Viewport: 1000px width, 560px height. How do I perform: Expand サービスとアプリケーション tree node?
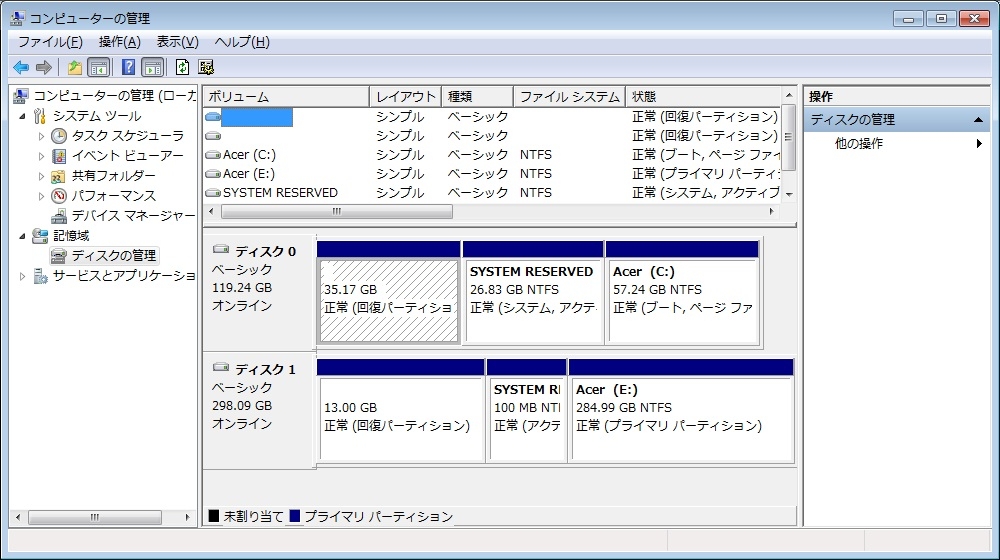[23, 276]
